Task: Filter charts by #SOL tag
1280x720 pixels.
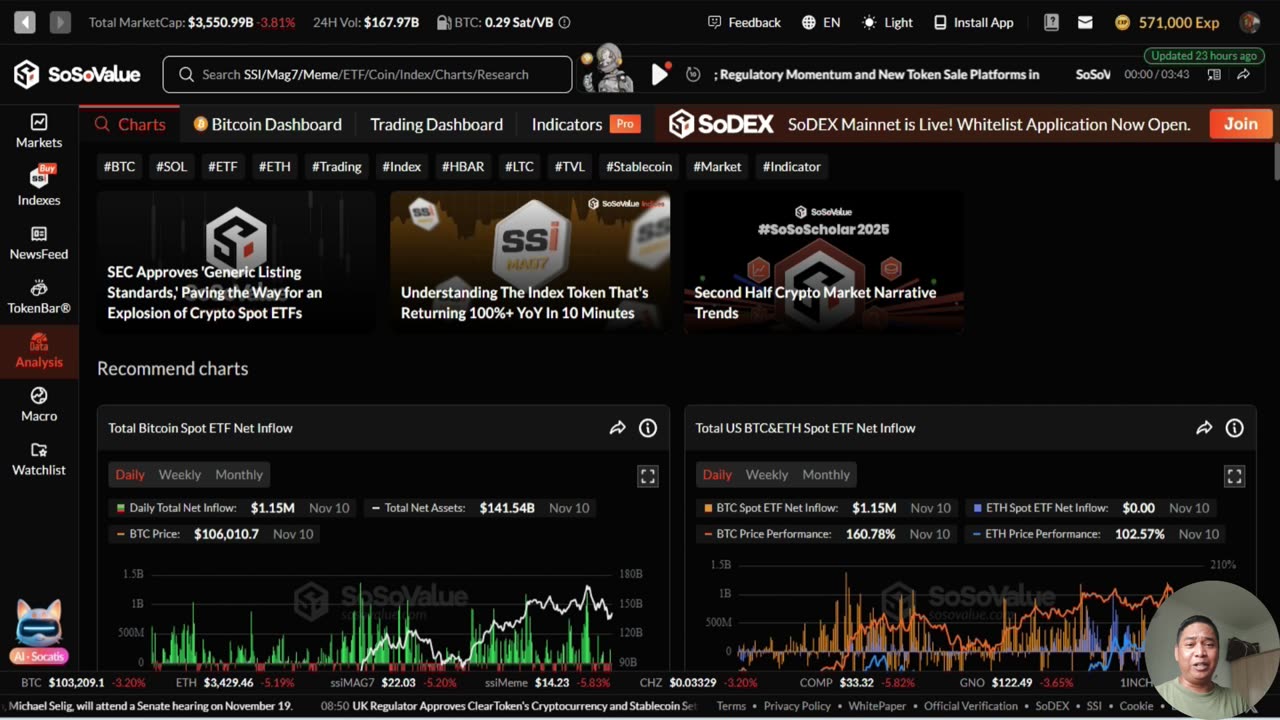Action: coord(171,166)
